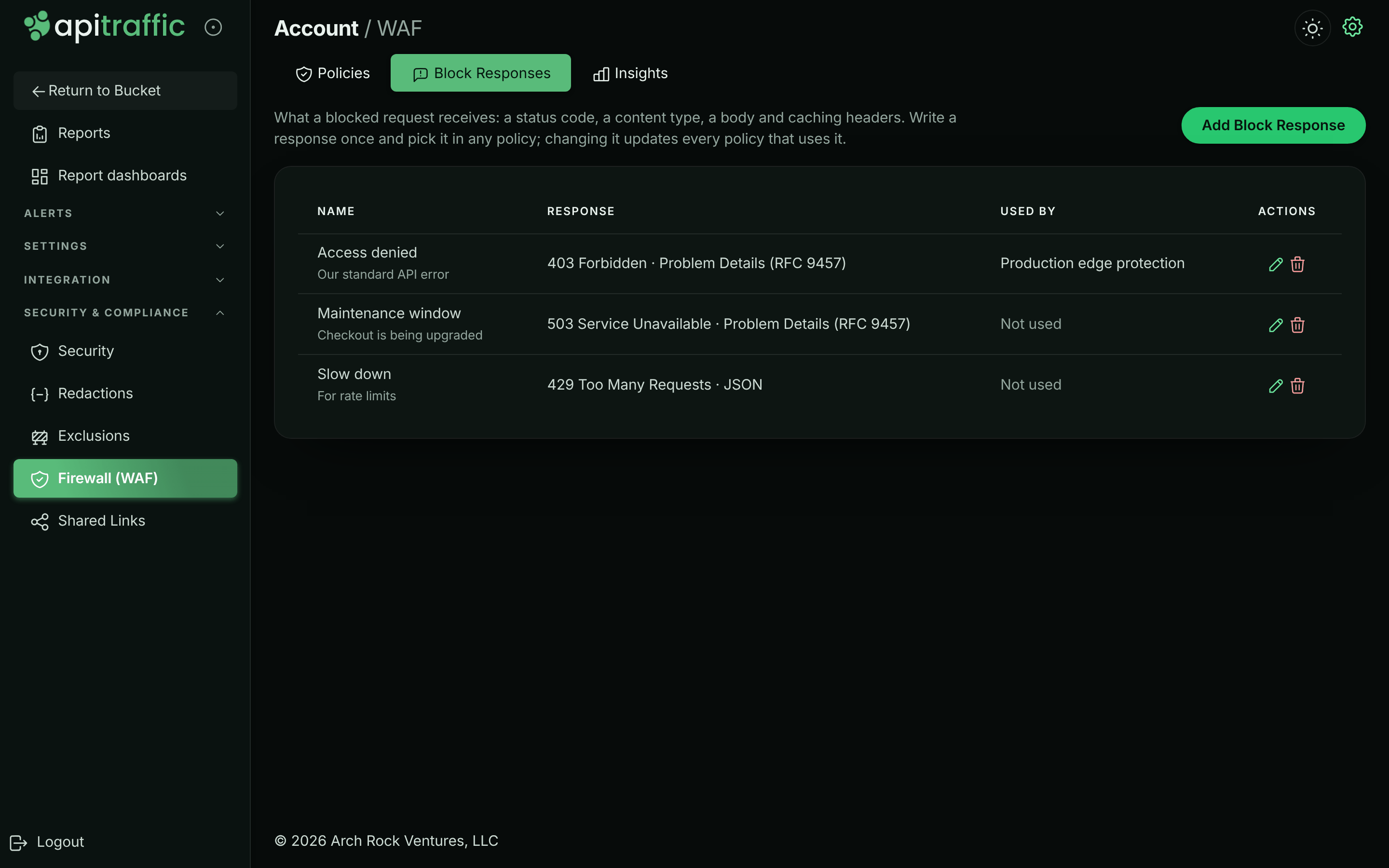The height and width of the screenshot is (868, 1389).
Task: Click Return to Bucket
Action: tap(125, 91)
